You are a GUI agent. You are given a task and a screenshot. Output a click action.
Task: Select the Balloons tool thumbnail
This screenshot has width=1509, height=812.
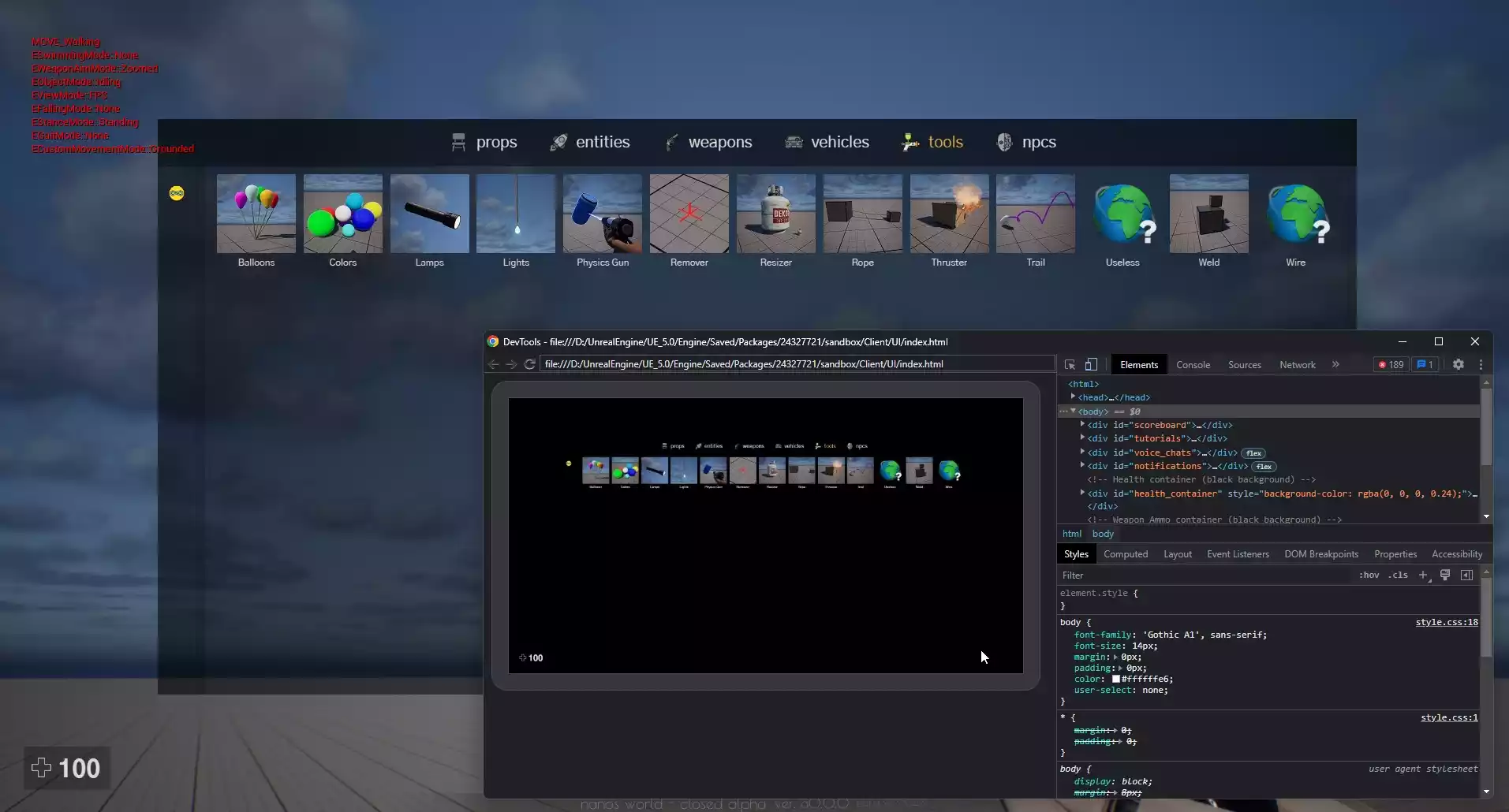[x=256, y=214]
